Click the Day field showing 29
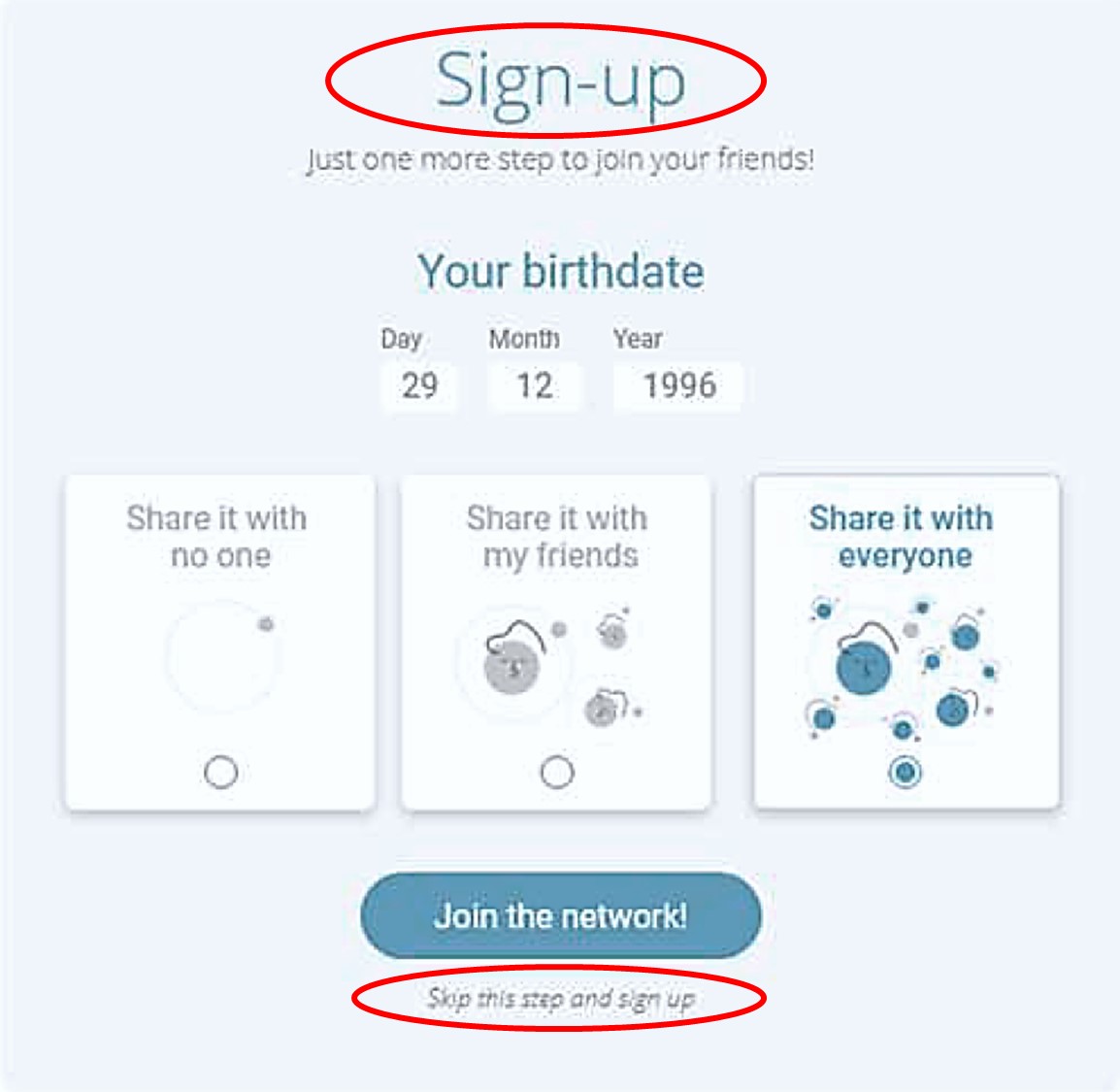This screenshot has height=1092, width=1120. 419,386
